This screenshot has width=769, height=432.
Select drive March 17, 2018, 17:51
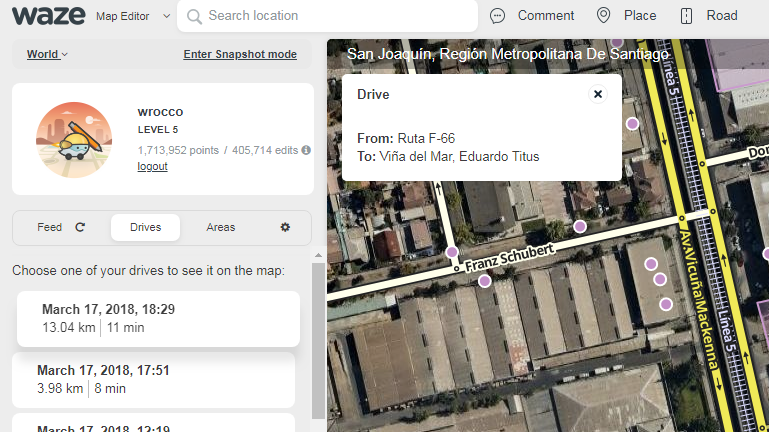coord(154,380)
